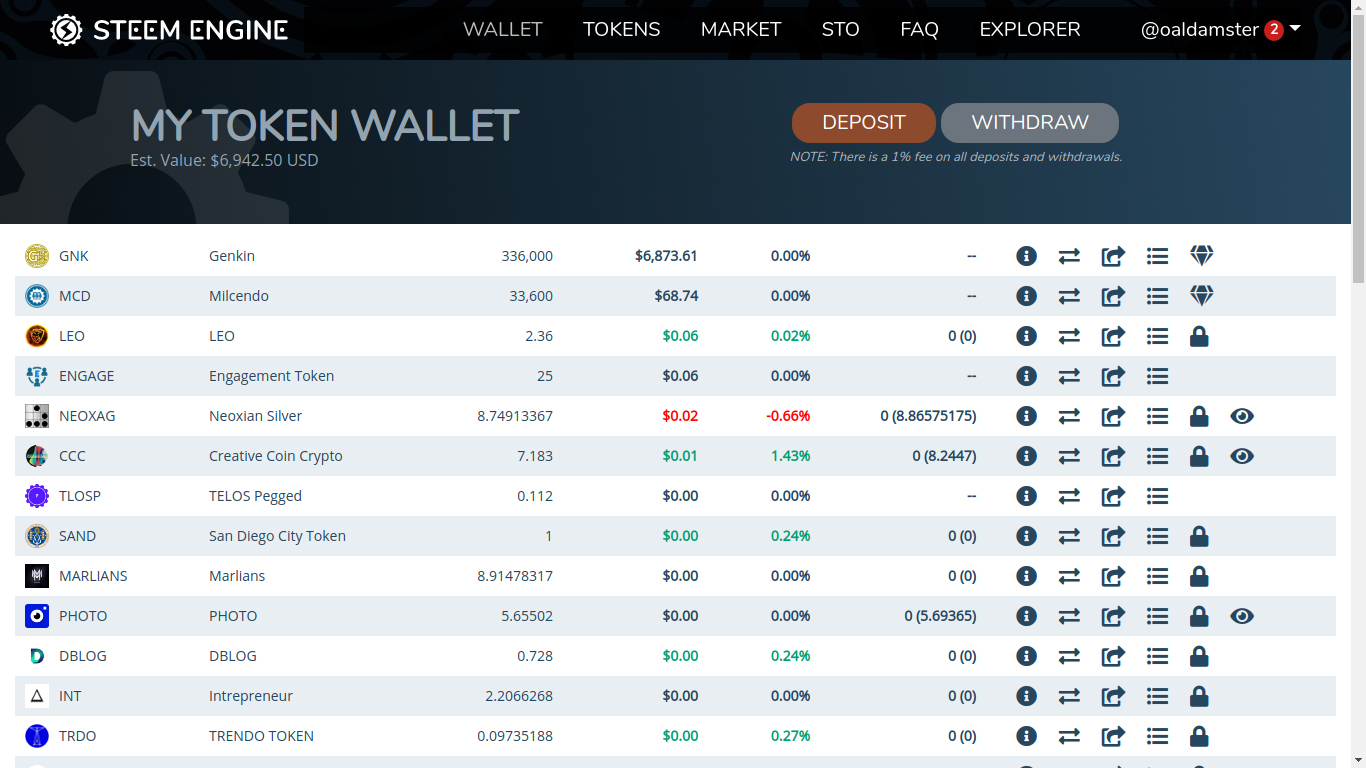The width and height of the screenshot is (1366, 768).
Task: Click the share-arrow icon in TLOSP row
Action: click(x=1113, y=496)
